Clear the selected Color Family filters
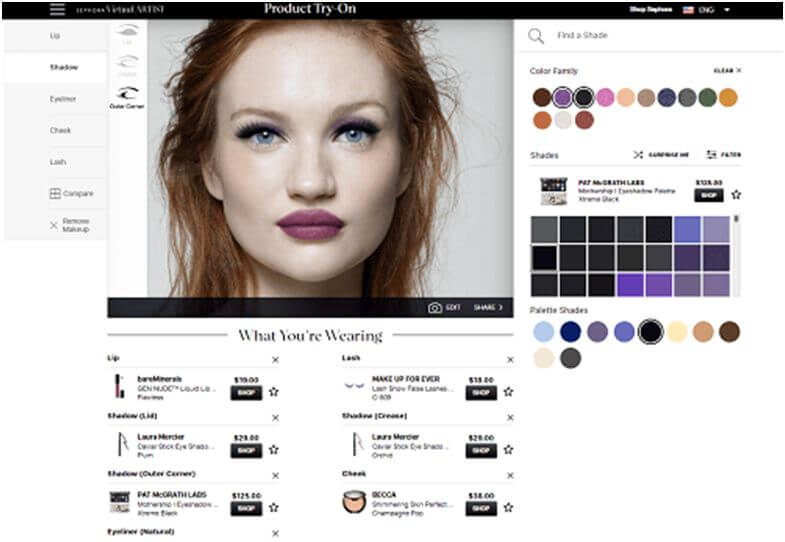Image resolution: width=785 pixels, height=542 pixels. click(727, 71)
